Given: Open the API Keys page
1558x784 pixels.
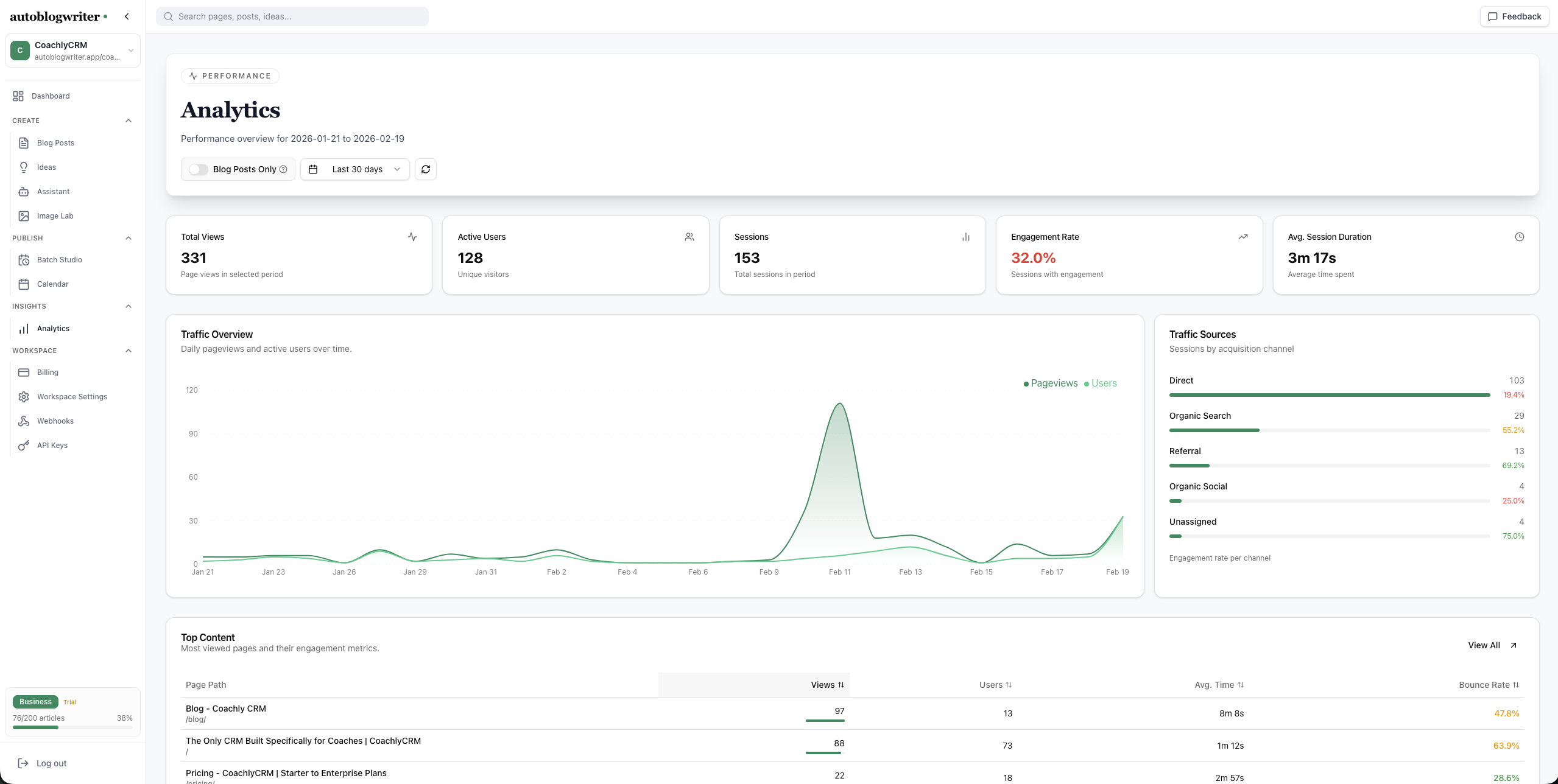Looking at the screenshot, I should 52,446.
